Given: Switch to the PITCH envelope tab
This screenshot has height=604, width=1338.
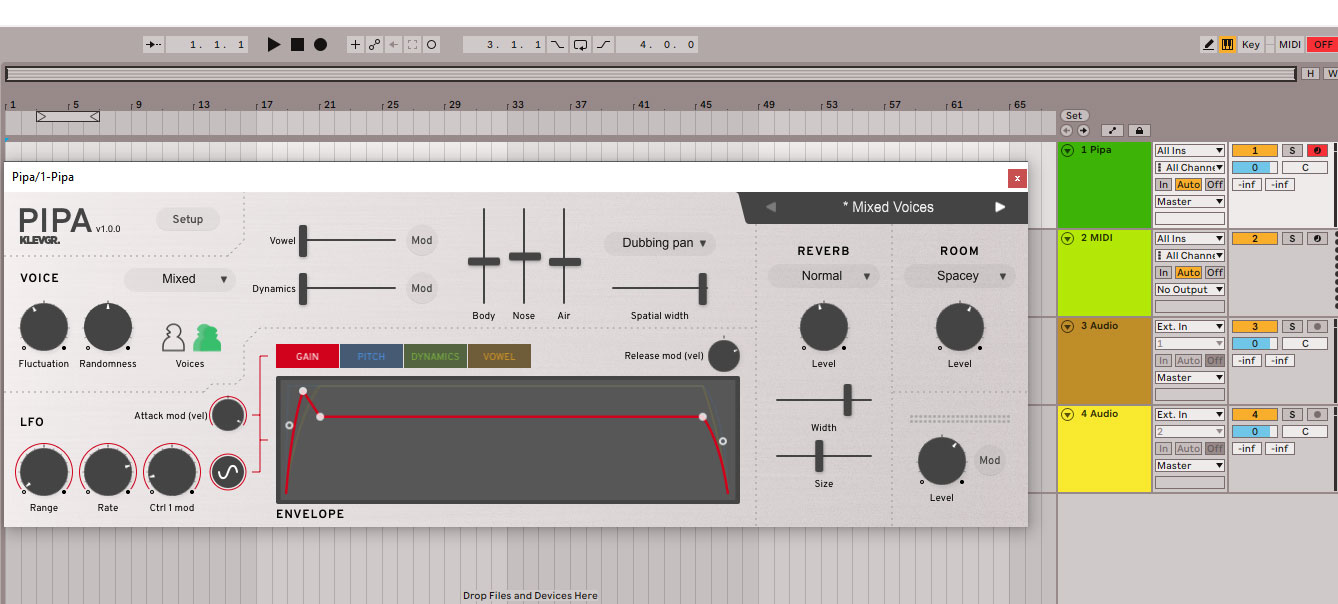Looking at the screenshot, I should (x=371, y=356).
